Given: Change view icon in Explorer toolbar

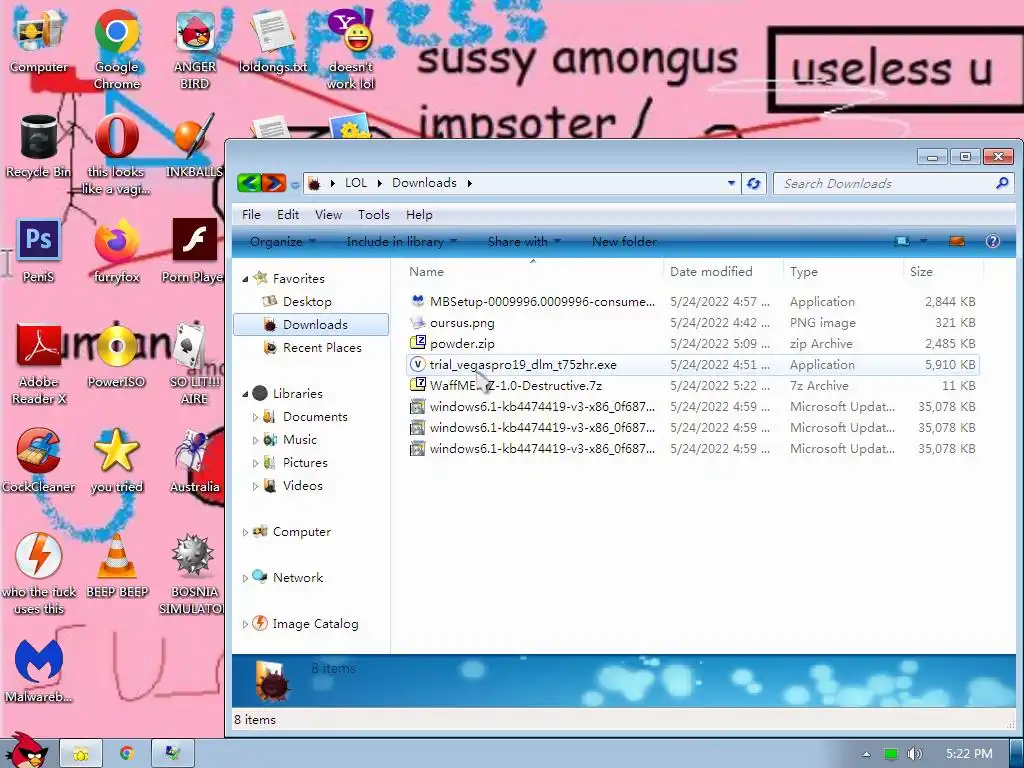Looking at the screenshot, I should (x=903, y=241).
